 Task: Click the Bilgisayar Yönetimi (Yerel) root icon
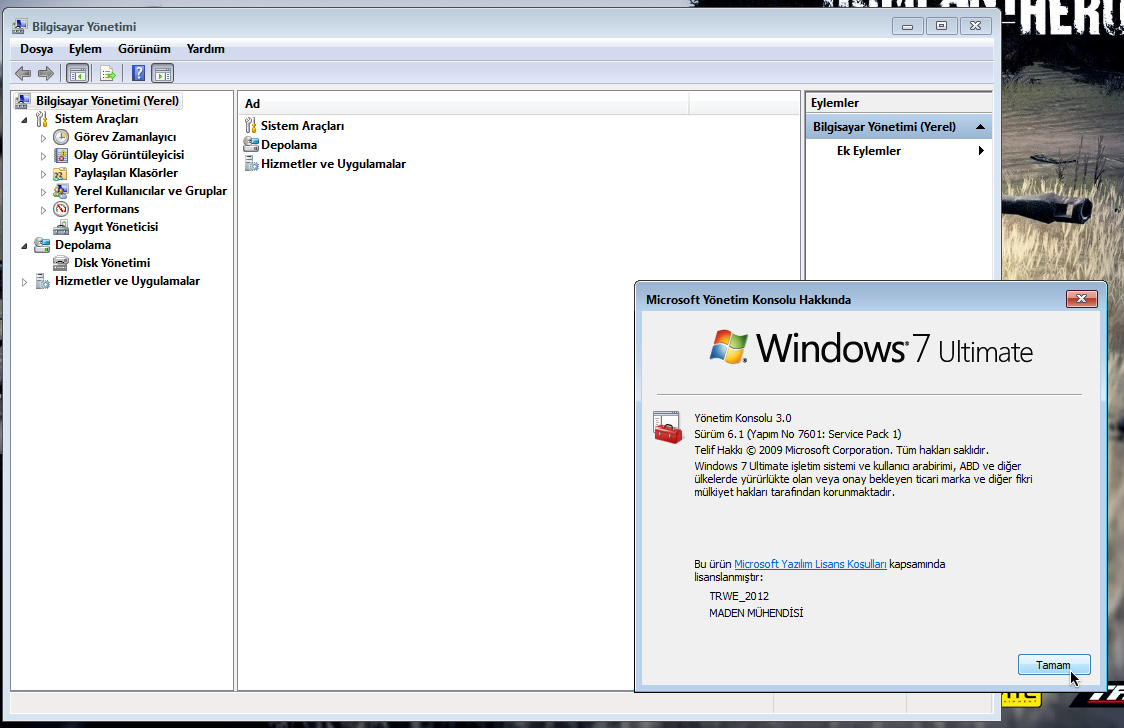[x=23, y=100]
